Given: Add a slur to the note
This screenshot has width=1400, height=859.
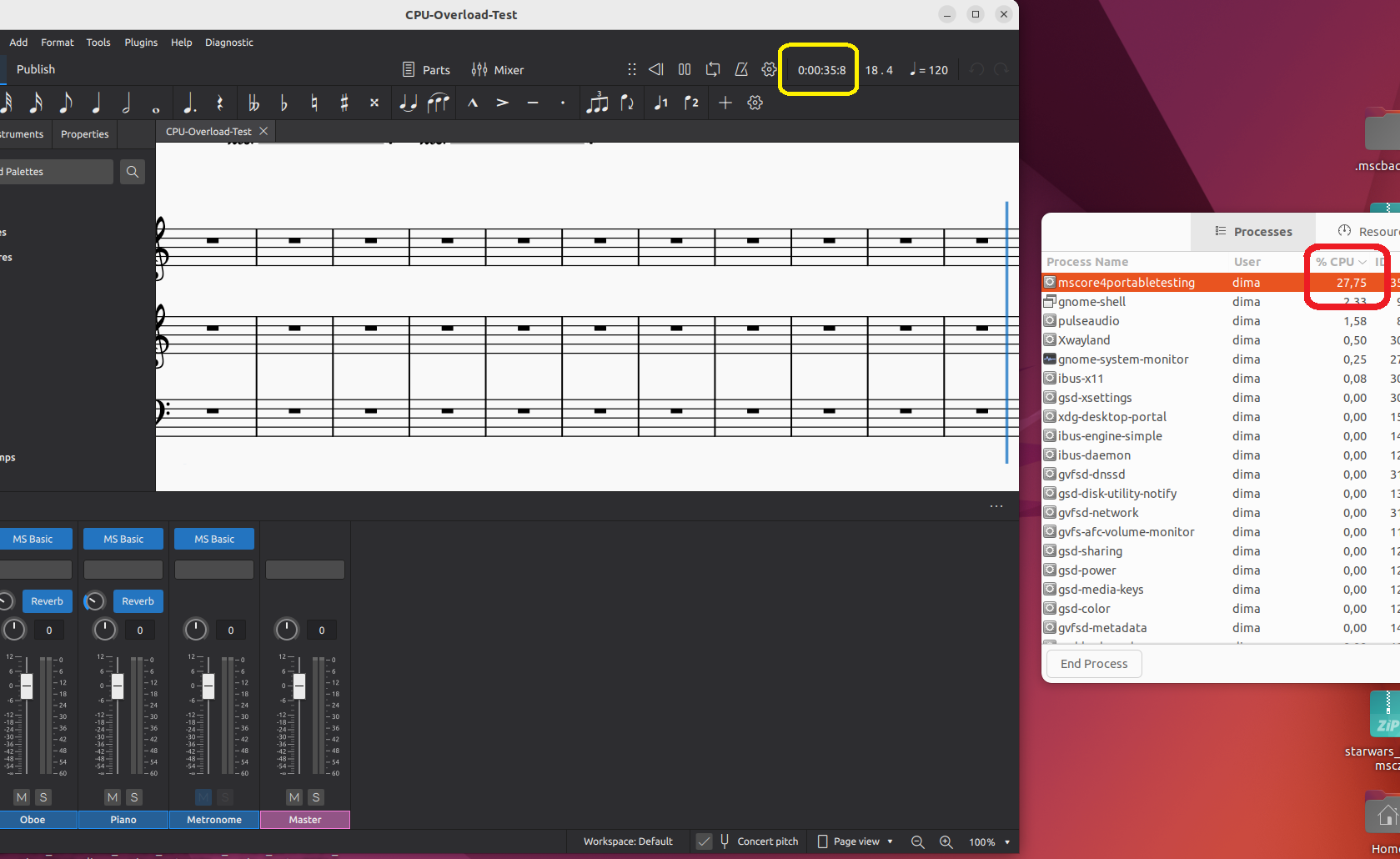Looking at the screenshot, I should click(x=438, y=103).
